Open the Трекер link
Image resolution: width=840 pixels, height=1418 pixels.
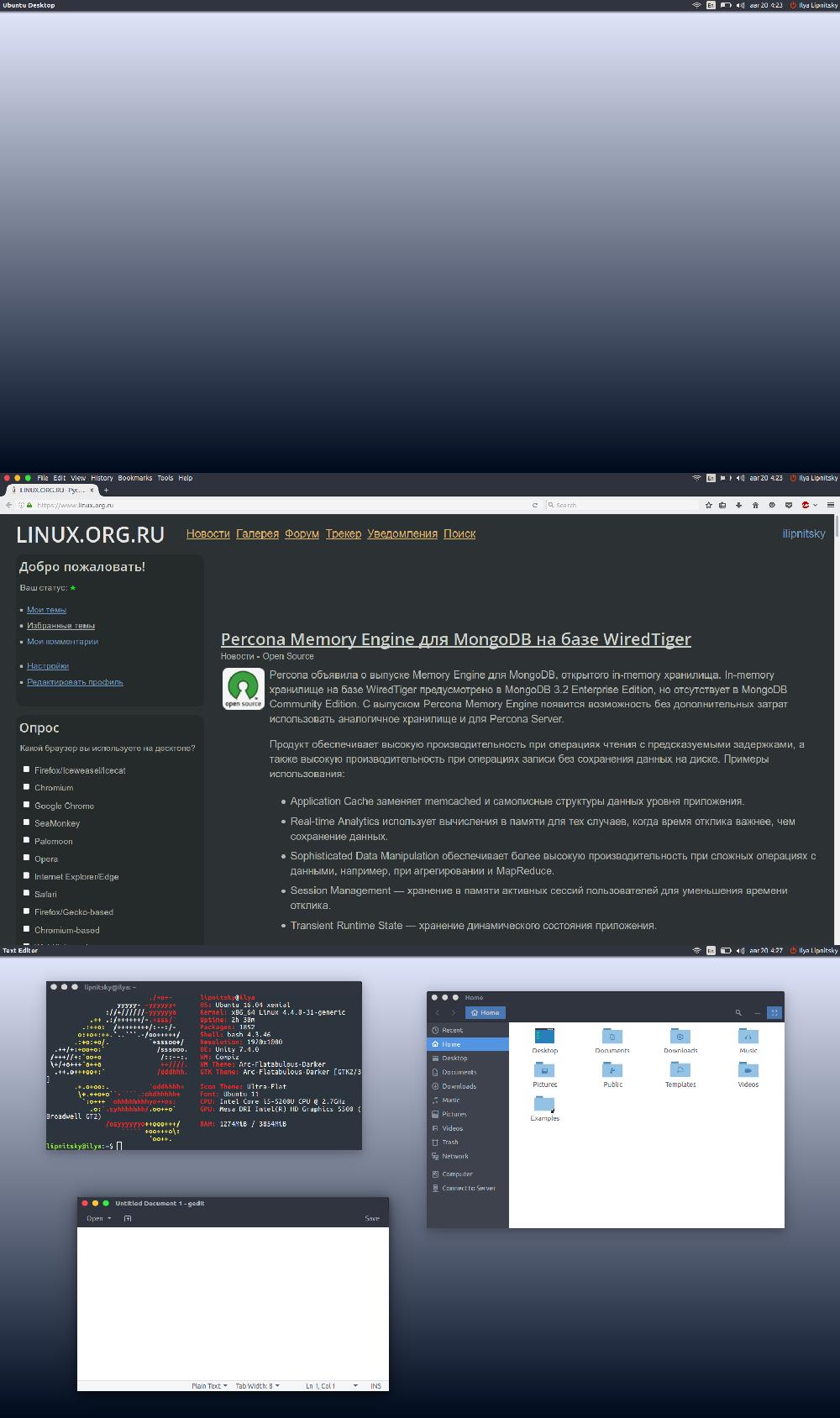[x=344, y=533]
